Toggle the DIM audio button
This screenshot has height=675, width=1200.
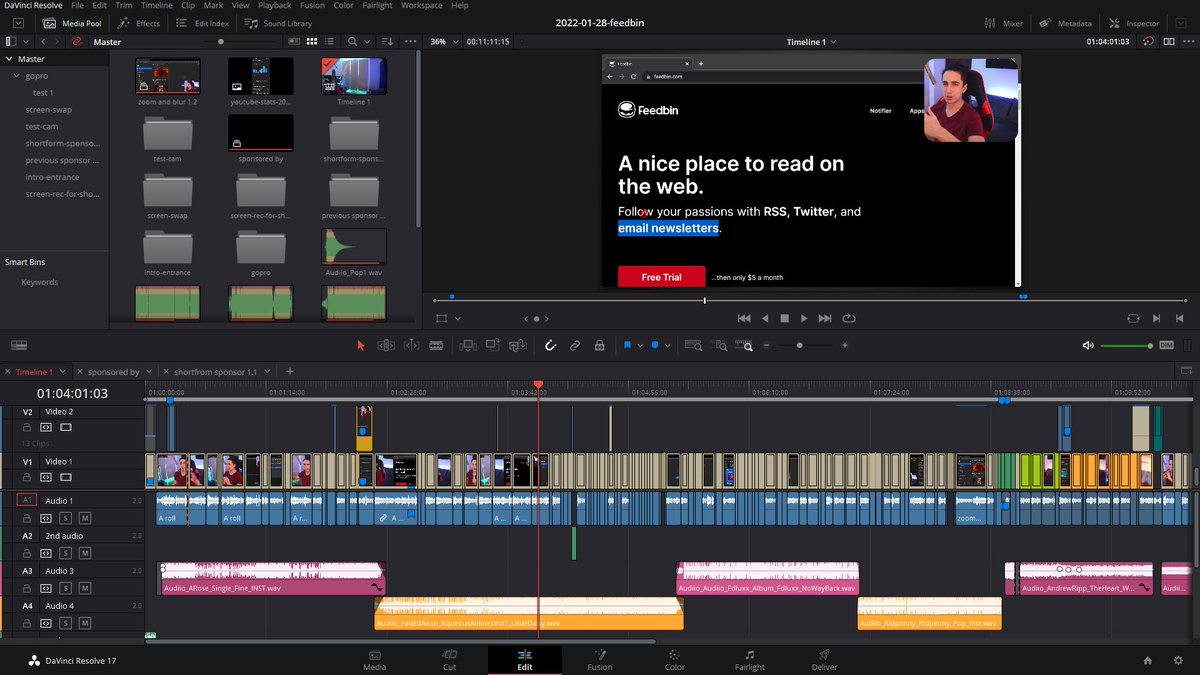[x=1166, y=345]
